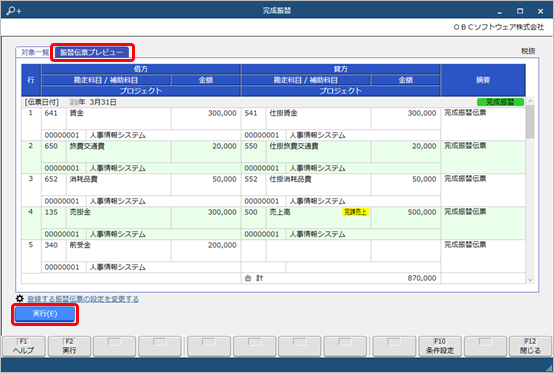The image size is (554, 373).
Task: Click the yellow 完課売上 tag
Action: (x=355, y=212)
